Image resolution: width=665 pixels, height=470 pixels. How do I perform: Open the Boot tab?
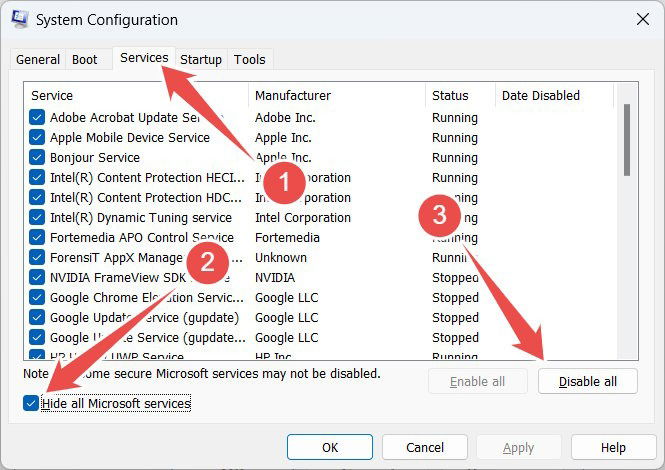tap(84, 59)
